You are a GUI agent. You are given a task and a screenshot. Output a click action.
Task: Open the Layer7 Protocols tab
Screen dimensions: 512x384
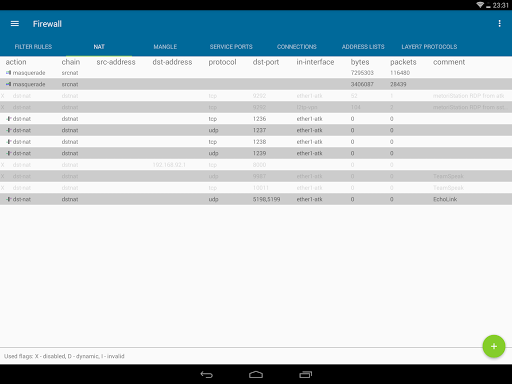(x=429, y=47)
